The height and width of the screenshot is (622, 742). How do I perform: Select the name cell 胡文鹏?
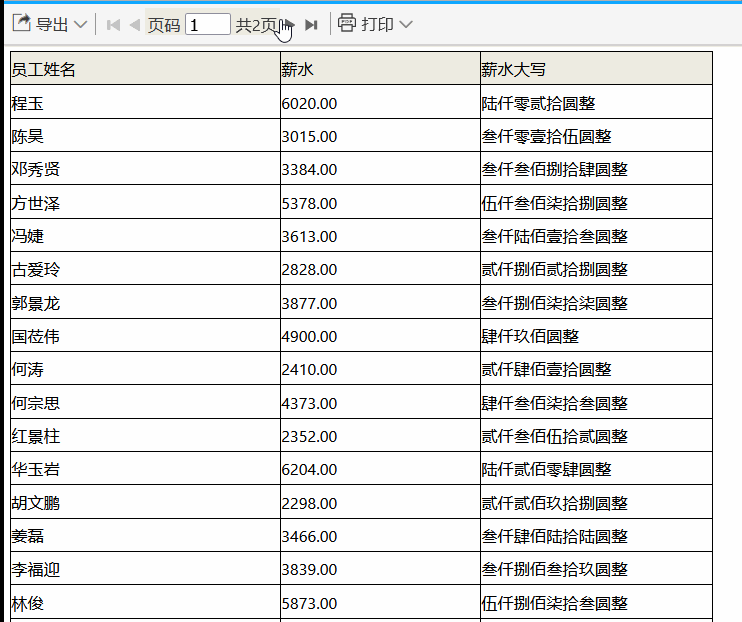pyautogui.click(x=145, y=502)
